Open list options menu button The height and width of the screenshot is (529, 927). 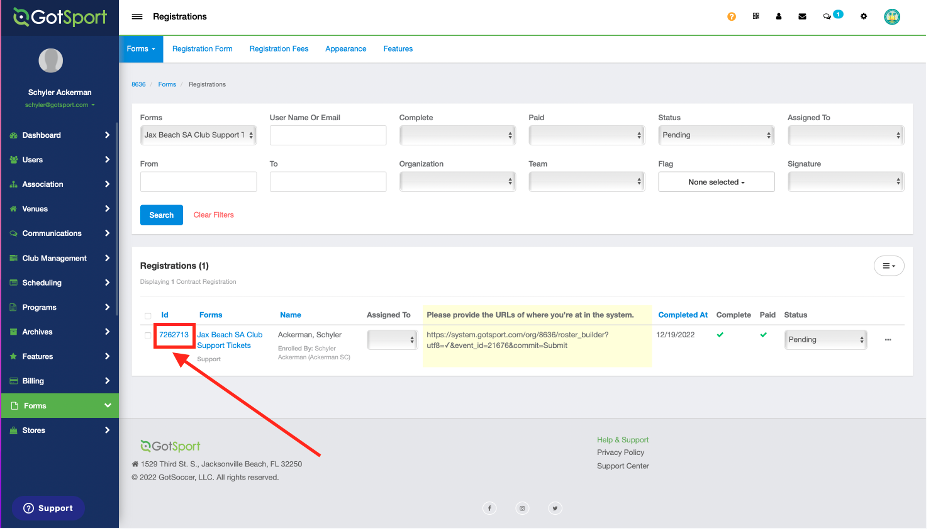point(889,266)
